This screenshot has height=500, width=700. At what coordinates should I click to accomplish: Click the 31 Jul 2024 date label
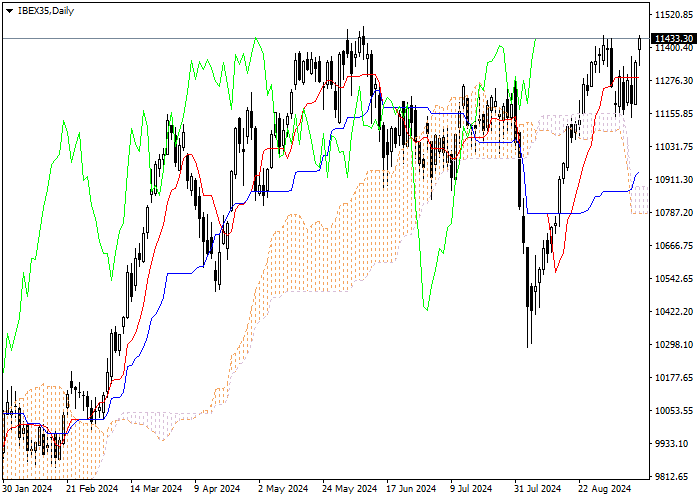[538, 489]
